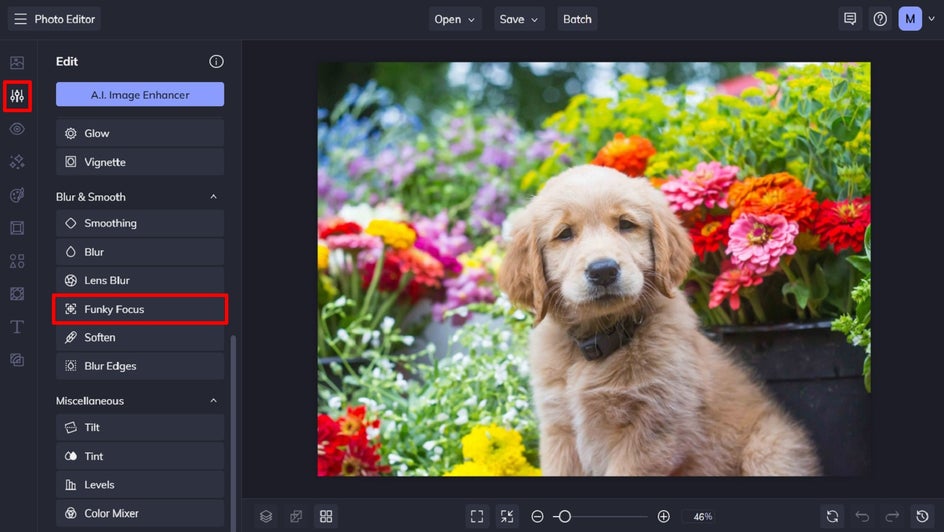The image size is (944, 532).
Task: Click the Layers icon in bottom bar
Action: 266,516
